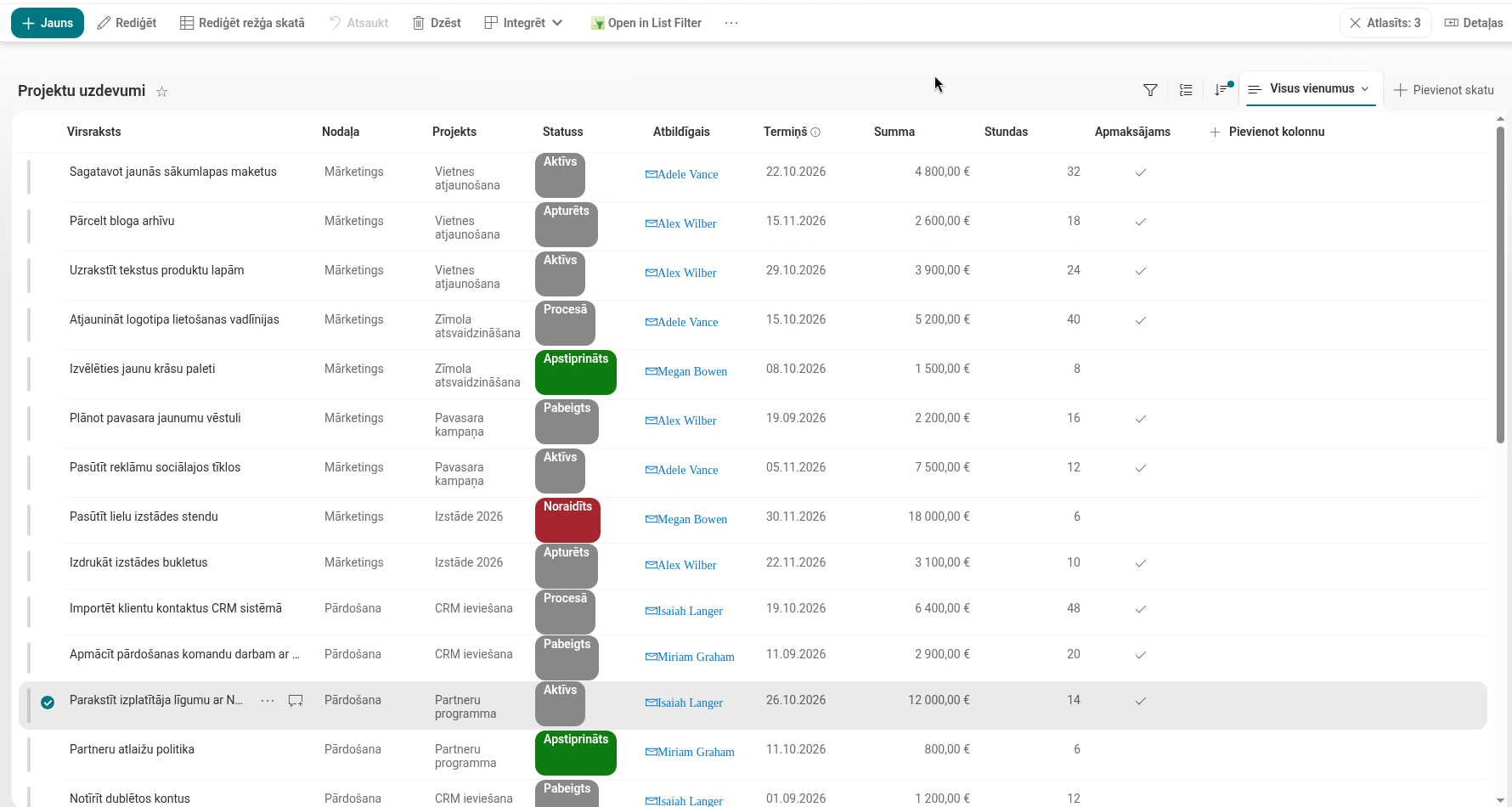
Task: Open comments icon for Parakstīt izplatītāja līgumu
Action: pyautogui.click(x=296, y=701)
